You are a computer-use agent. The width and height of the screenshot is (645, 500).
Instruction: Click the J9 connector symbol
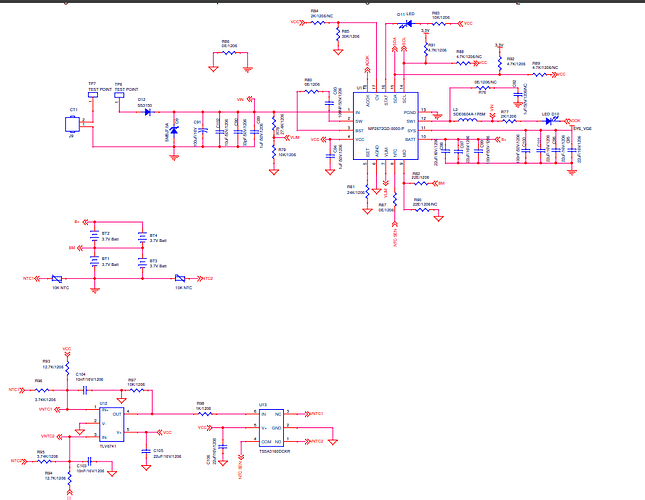pos(73,124)
